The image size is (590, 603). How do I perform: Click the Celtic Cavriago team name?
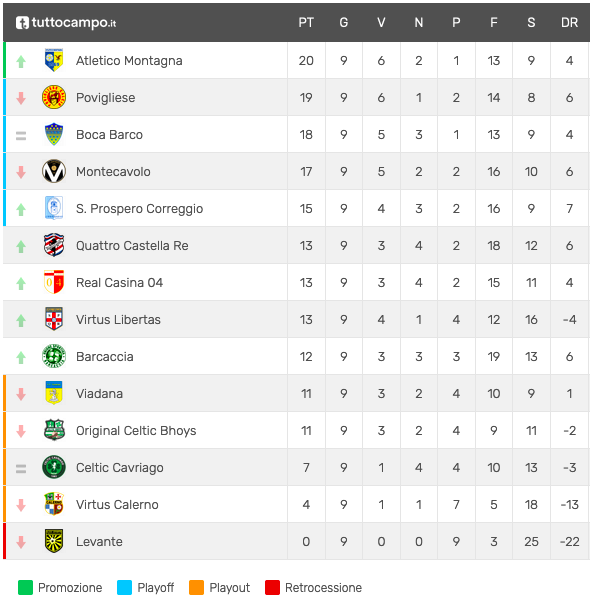[120, 467]
